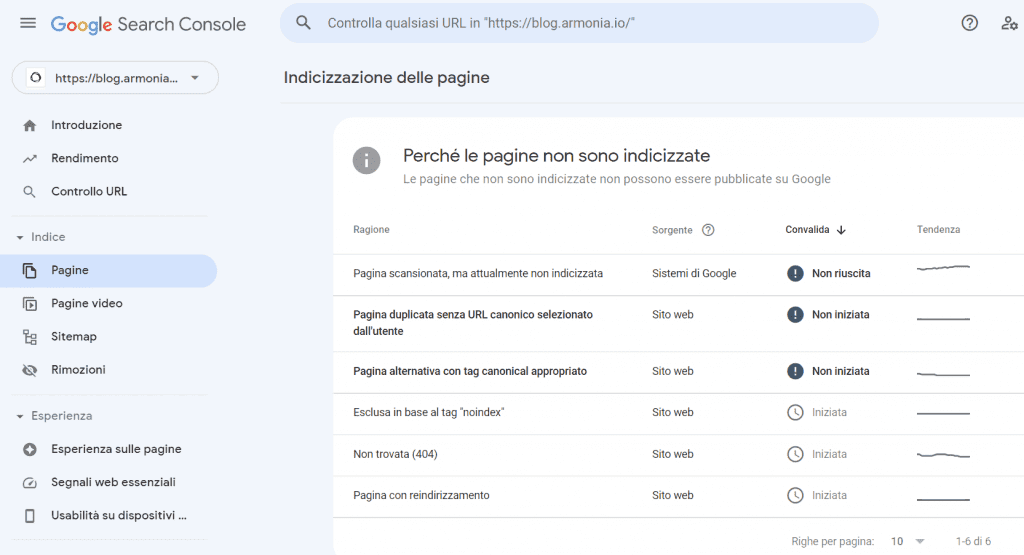Go to Rendimento in sidebar
Screen dimensions: 1024x555
[85, 158]
